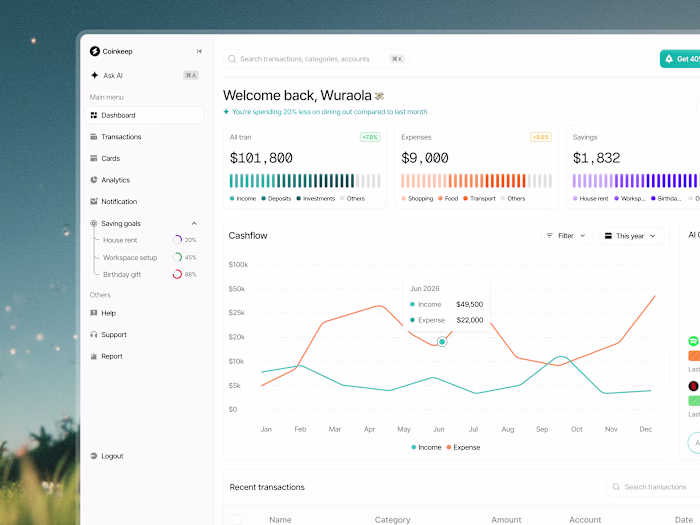Click the Transactions icon in sidebar
The width and height of the screenshot is (700, 525).
(94, 137)
